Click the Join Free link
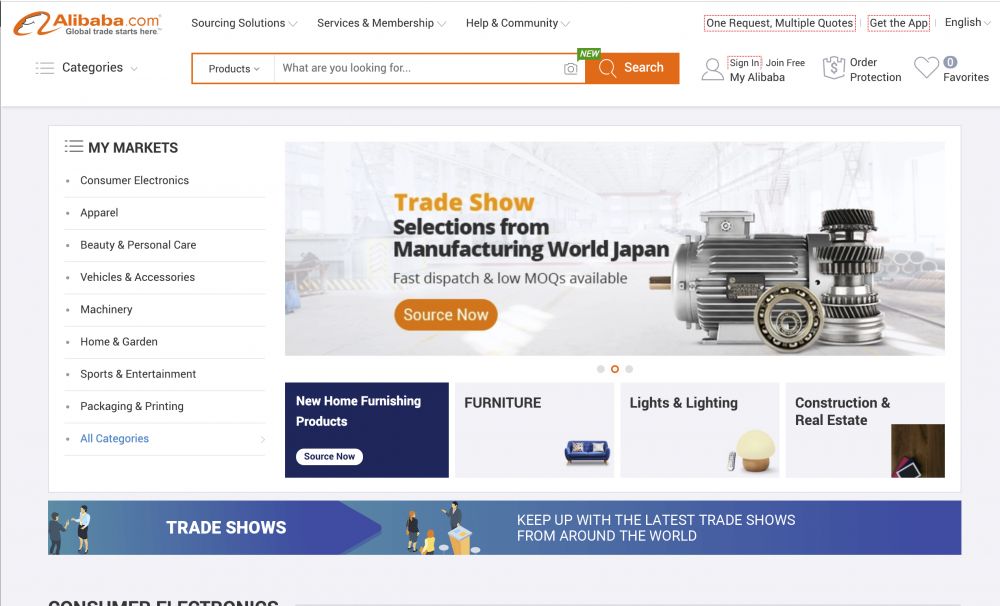Viewport: 1000px width, 606px height. coord(785,63)
